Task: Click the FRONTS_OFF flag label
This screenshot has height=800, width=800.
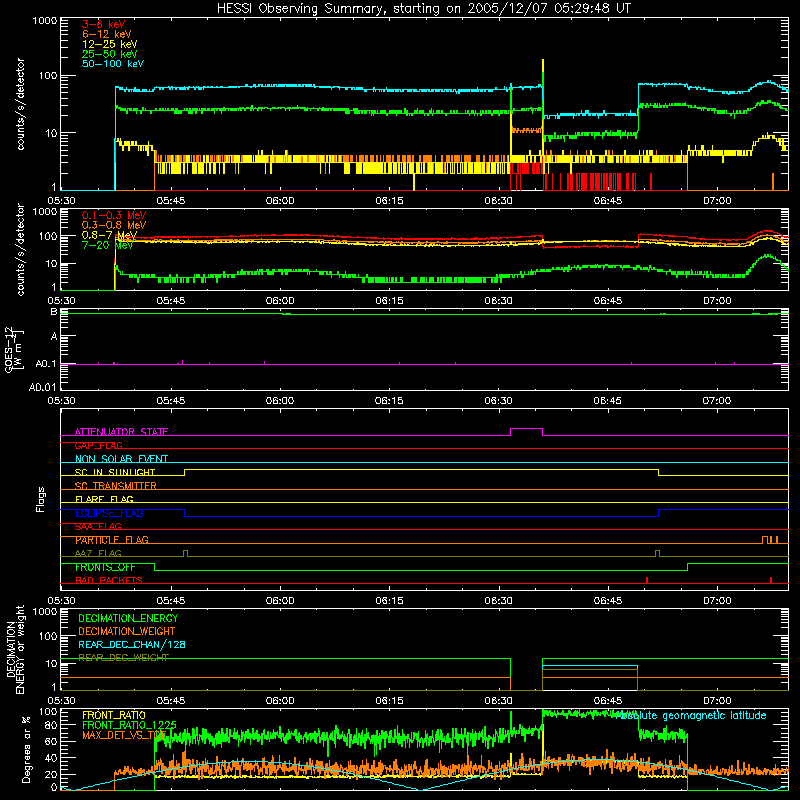Action: pos(105,567)
